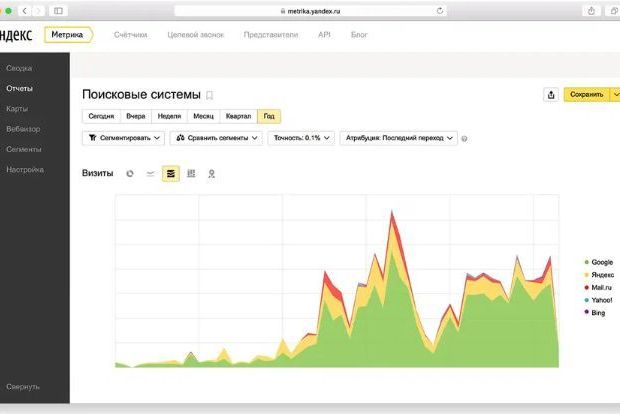This screenshot has width=620, height=414.
Task: Open the Метрика logo badge
Action: point(68,35)
